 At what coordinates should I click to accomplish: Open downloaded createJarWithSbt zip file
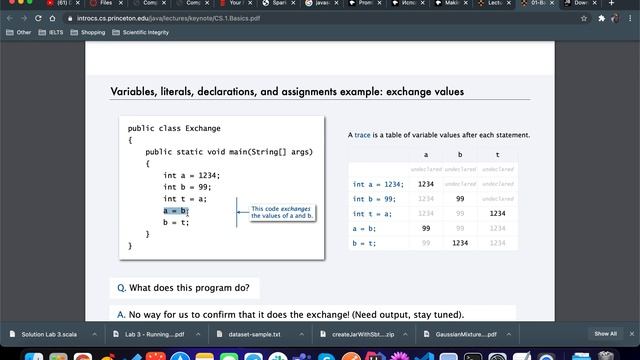pyautogui.click(x=357, y=334)
